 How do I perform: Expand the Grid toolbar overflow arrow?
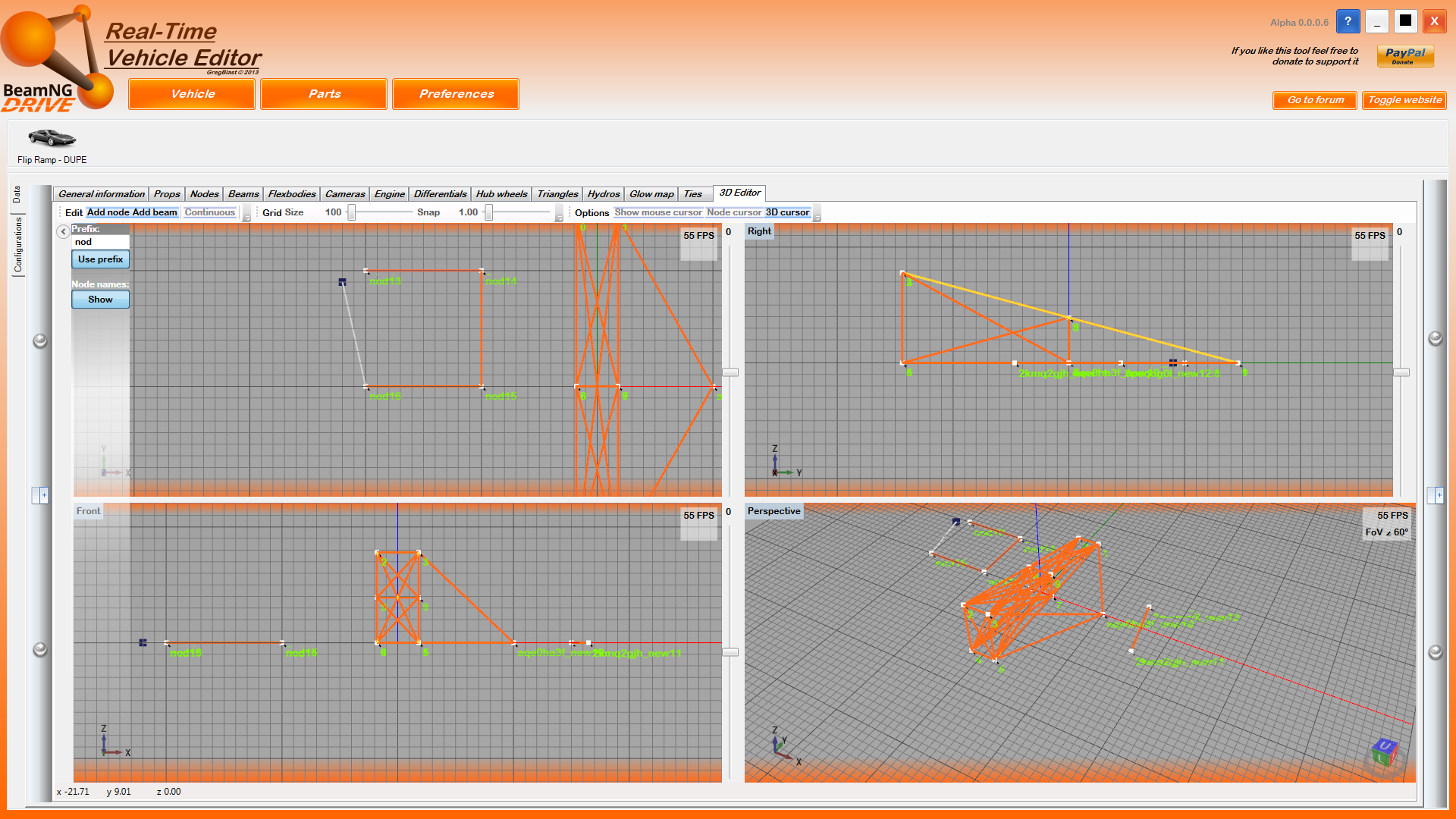point(560,217)
